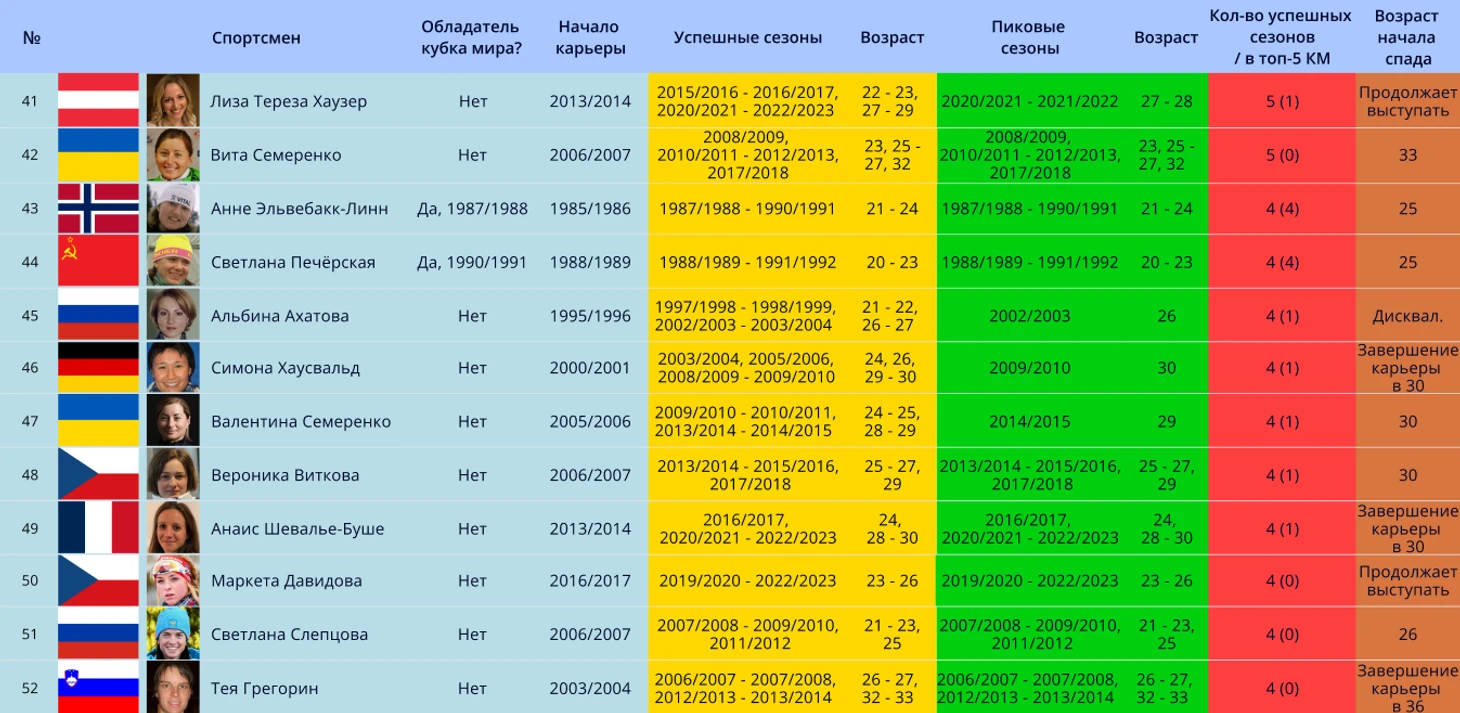This screenshot has height=713, width=1460.
Task: Click the name Валентина Семеренко
Action: (x=300, y=421)
